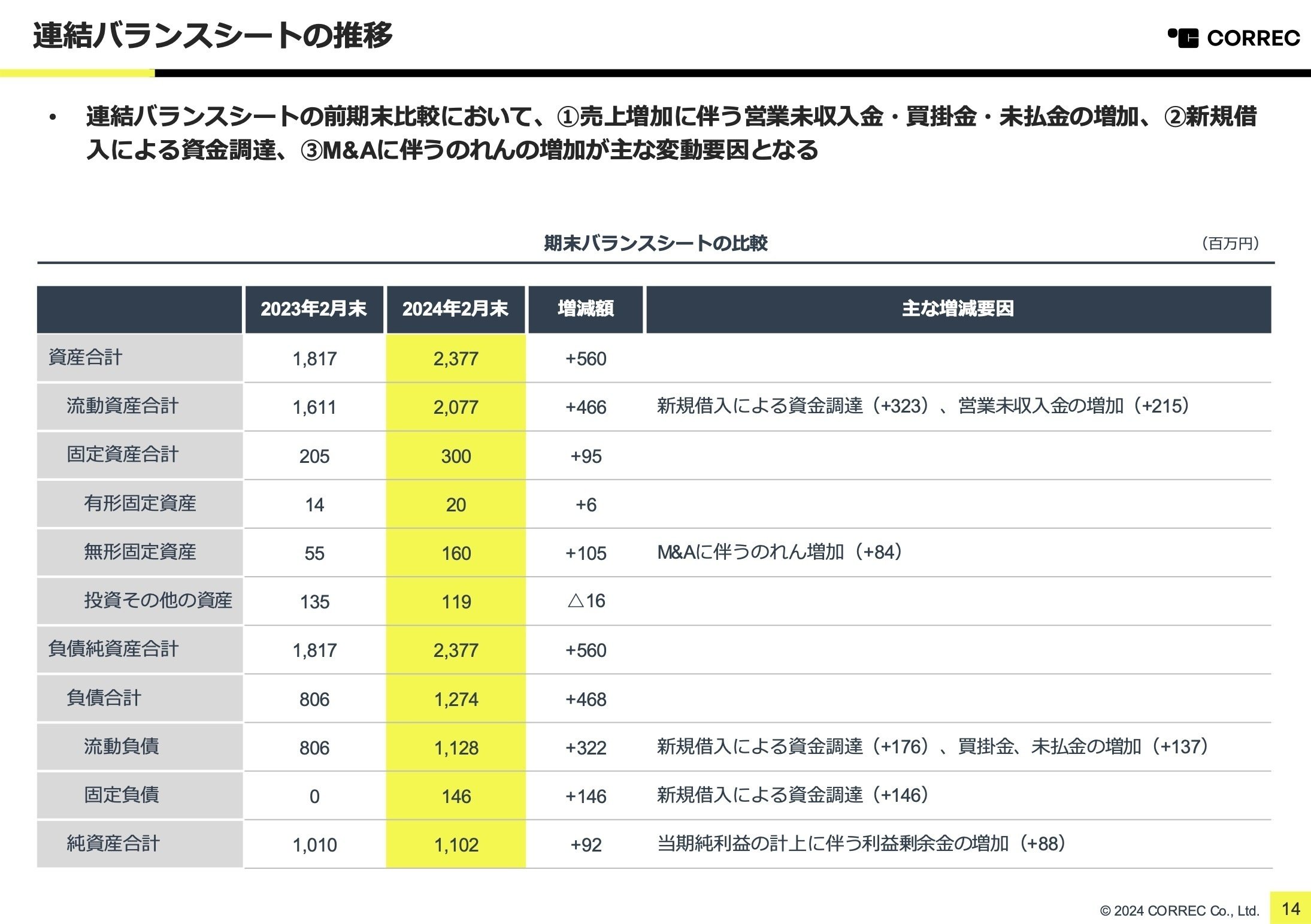Viewport: 1311px width, 924px height.
Task: Select the 固定負債 row label
Action: (x=122, y=795)
